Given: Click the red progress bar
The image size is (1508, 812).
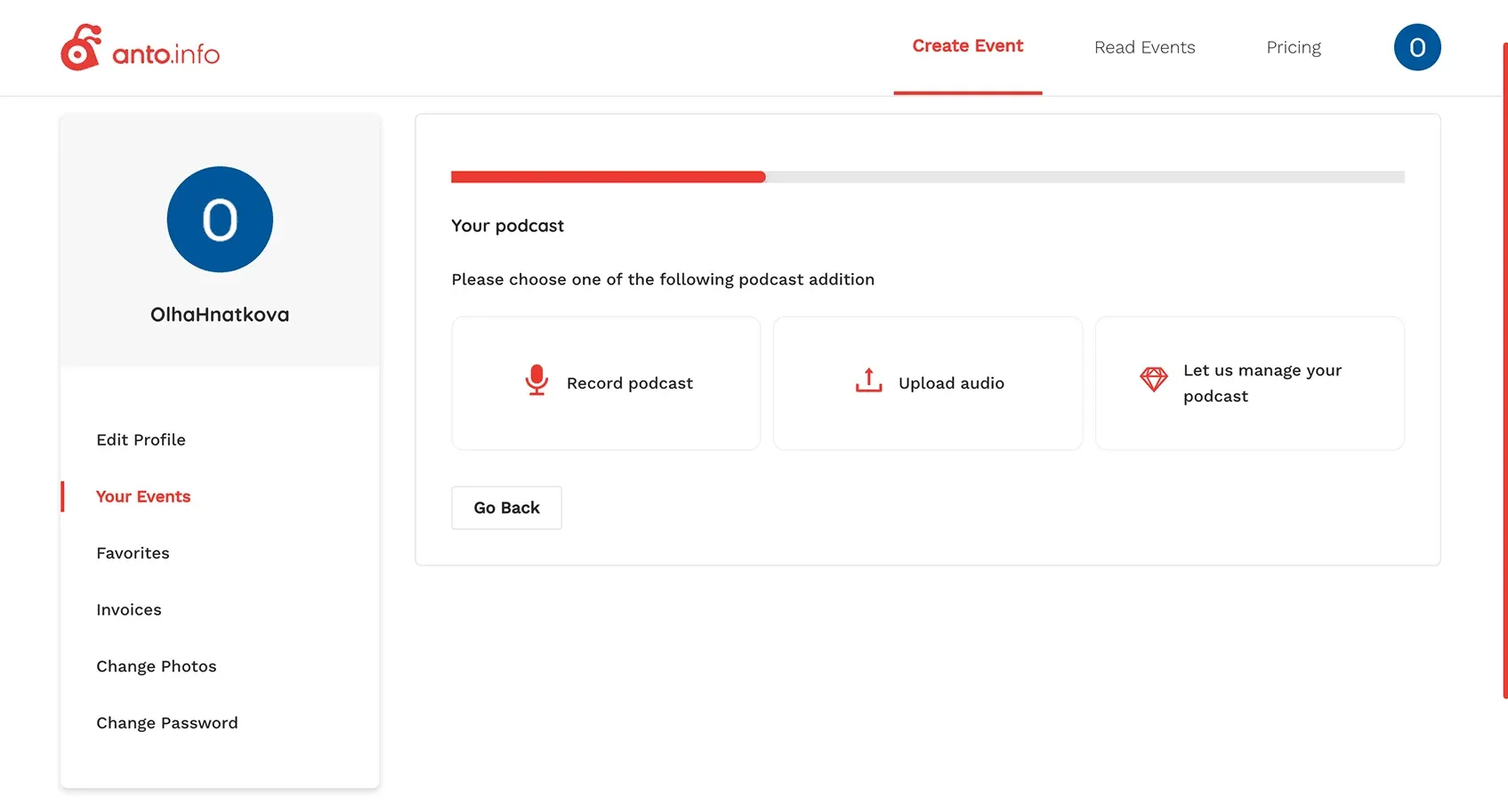Looking at the screenshot, I should coord(608,177).
